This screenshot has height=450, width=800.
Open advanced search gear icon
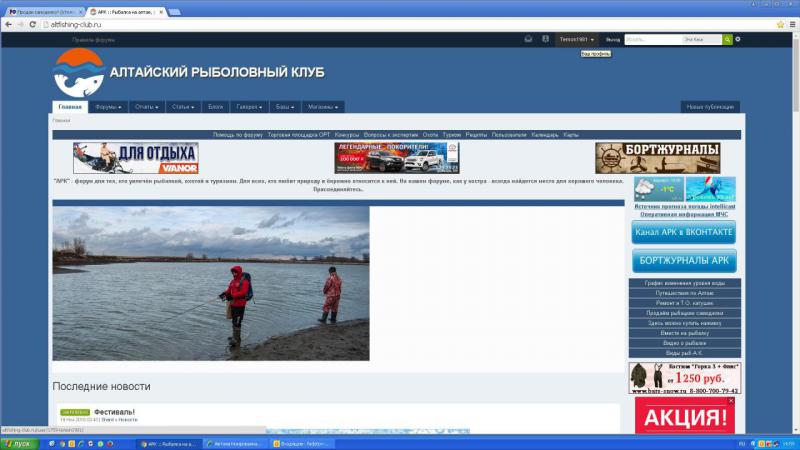(738, 39)
